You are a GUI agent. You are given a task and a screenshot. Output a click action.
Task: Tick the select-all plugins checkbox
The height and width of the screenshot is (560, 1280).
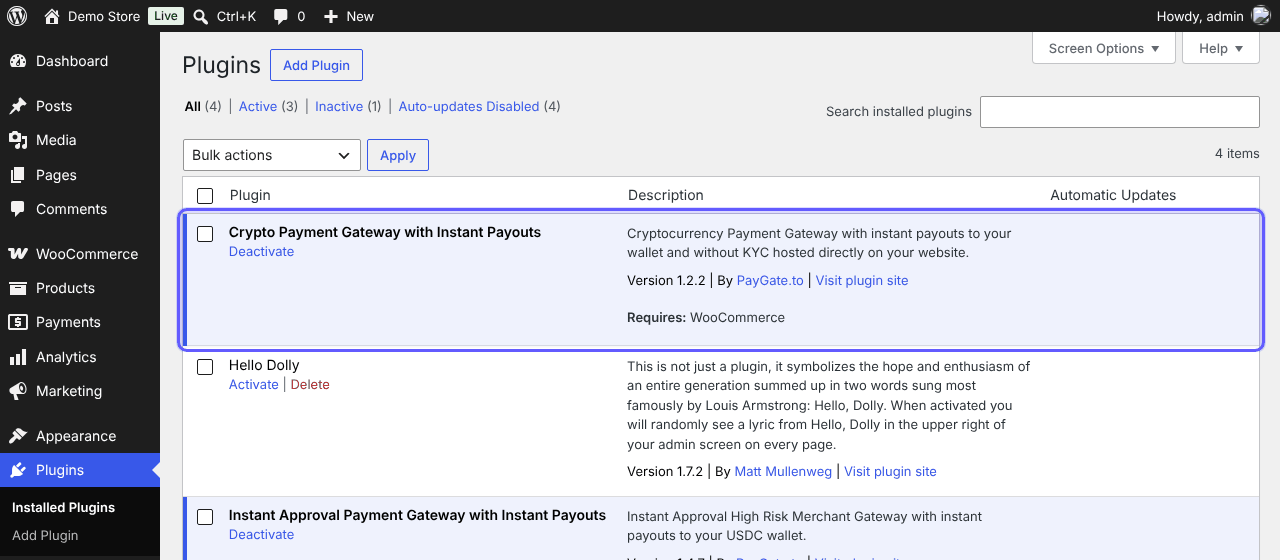point(205,196)
